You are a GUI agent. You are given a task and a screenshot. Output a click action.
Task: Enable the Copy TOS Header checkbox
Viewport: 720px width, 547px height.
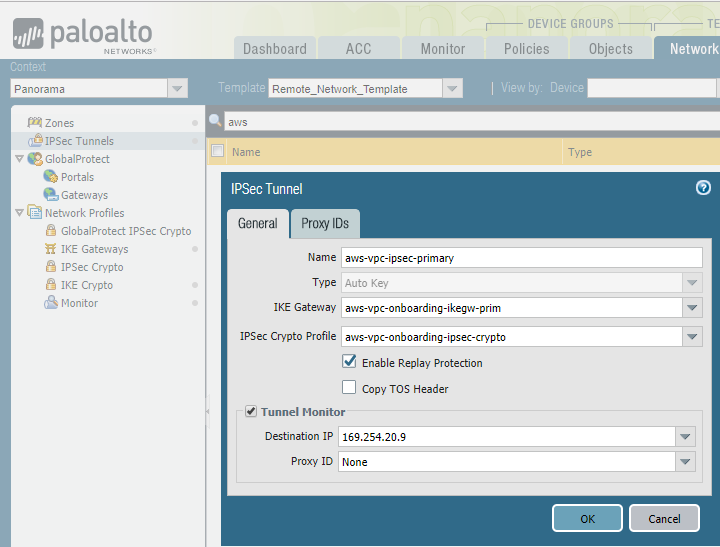349,388
